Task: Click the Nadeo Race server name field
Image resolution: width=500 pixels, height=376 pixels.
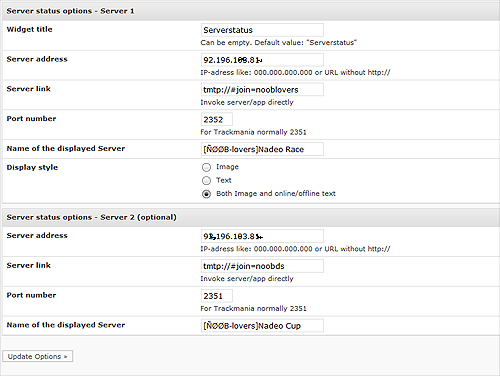Action: 262,149
